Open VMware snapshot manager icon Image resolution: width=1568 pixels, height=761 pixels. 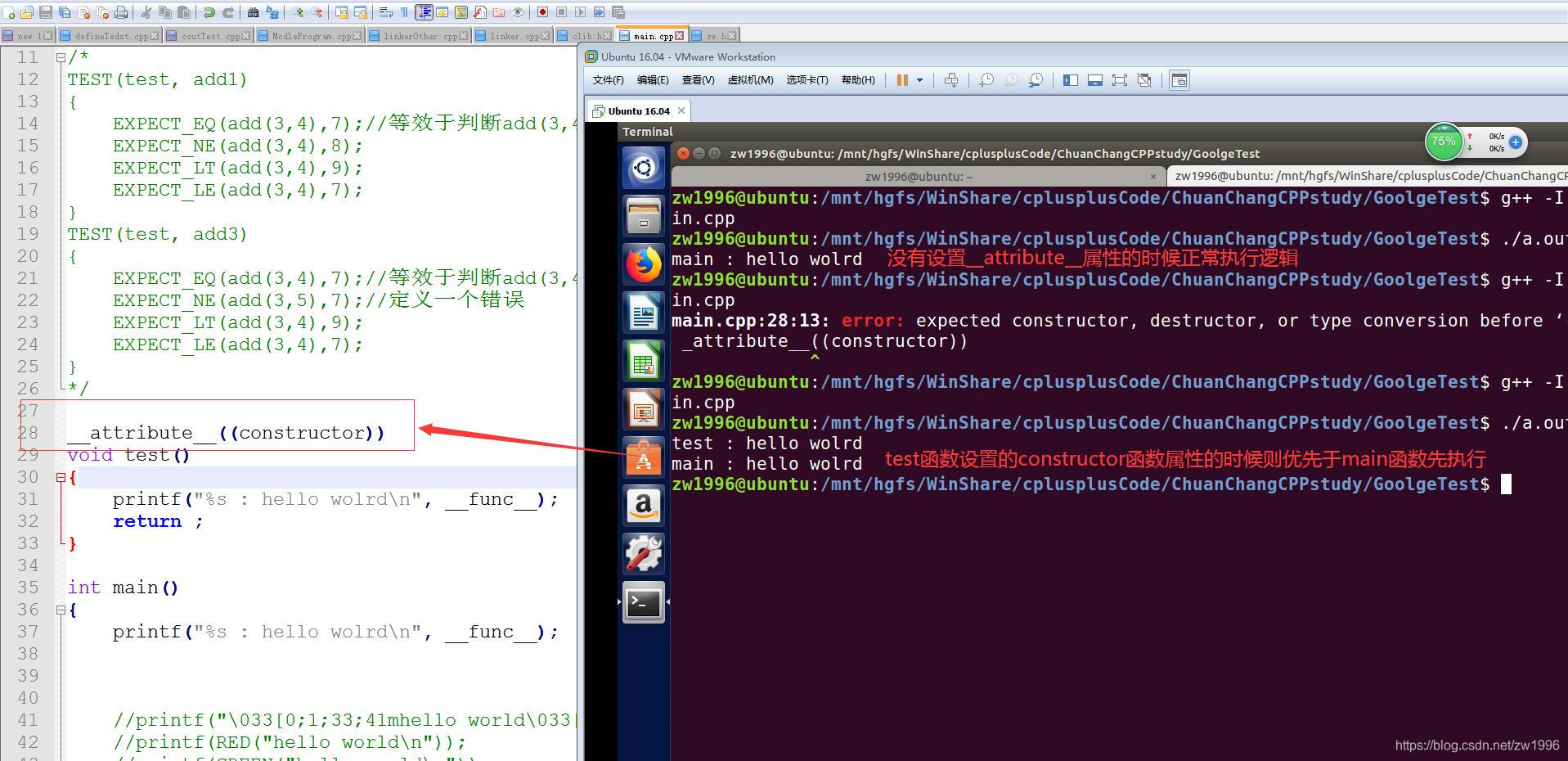click(1036, 80)
